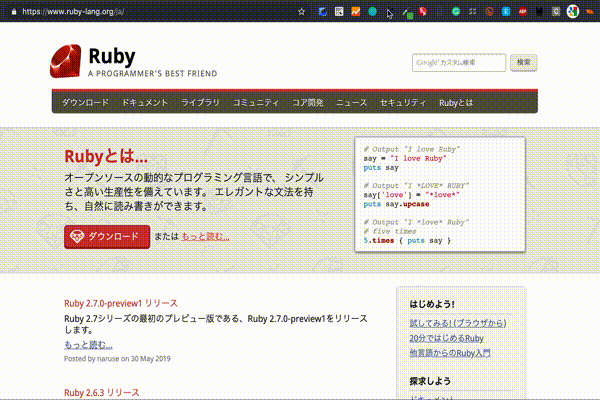Open the ドキュメント navigation menu item

pos(145,103)
